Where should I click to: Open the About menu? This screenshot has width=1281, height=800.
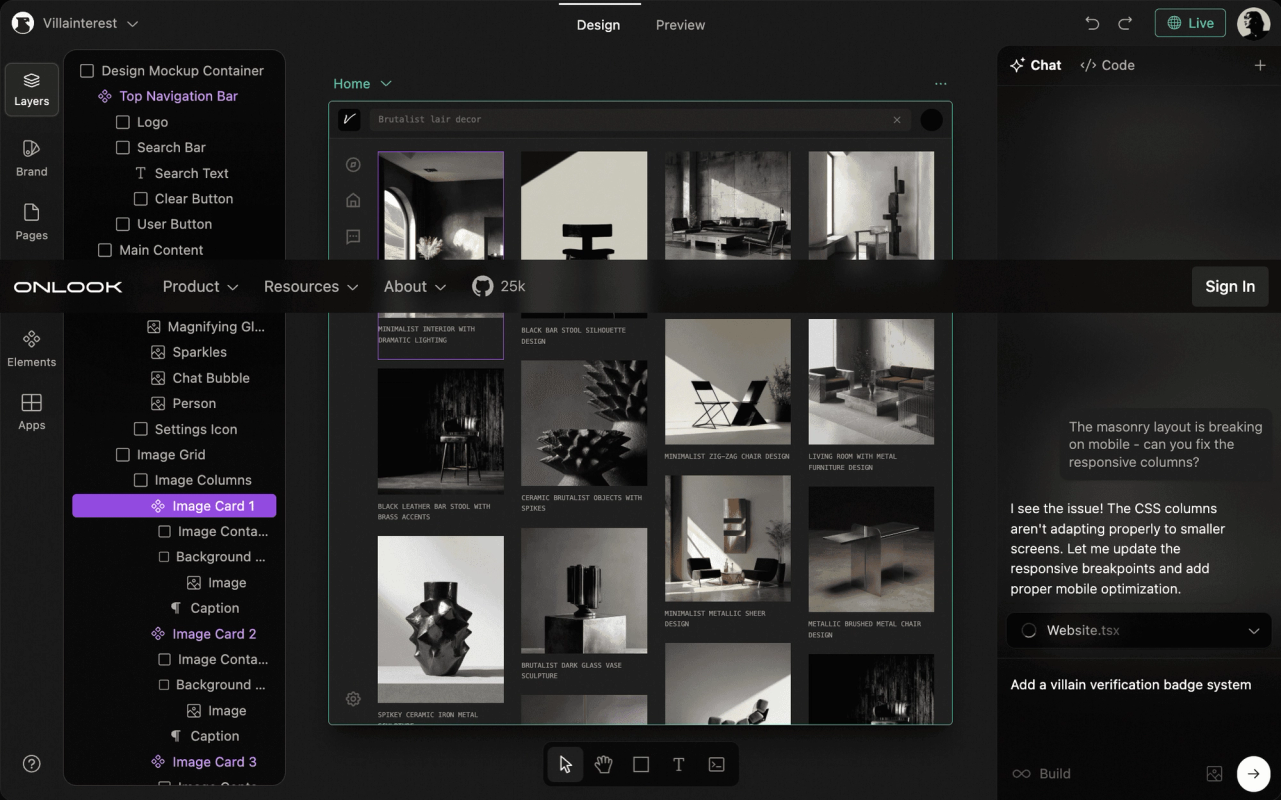click(415, 286)
